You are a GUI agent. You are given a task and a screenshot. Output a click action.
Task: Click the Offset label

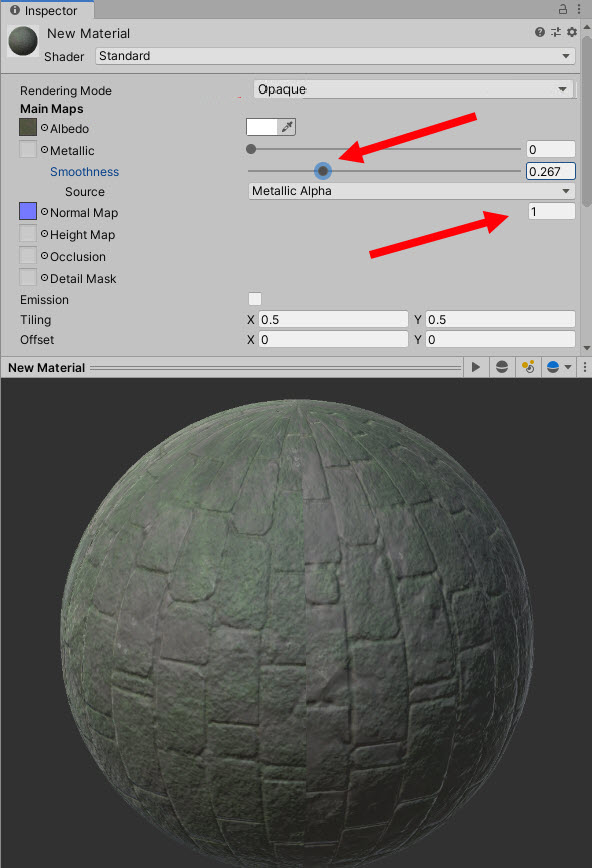[37, 339]
